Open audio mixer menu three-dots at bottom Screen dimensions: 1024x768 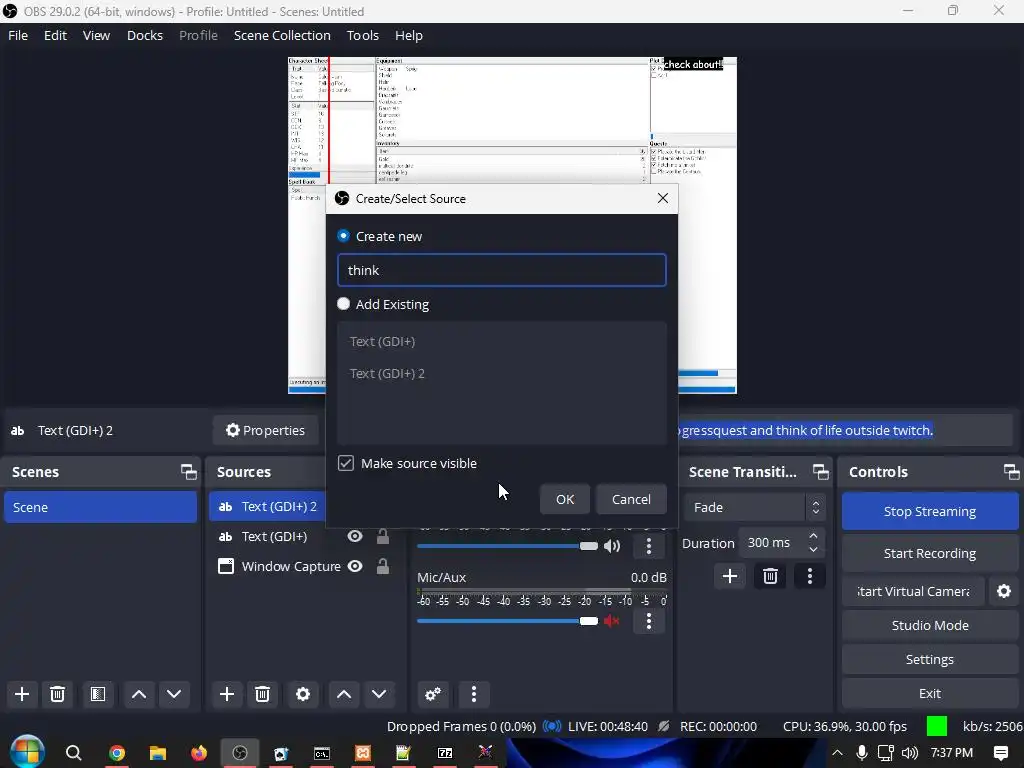(474, 694)
